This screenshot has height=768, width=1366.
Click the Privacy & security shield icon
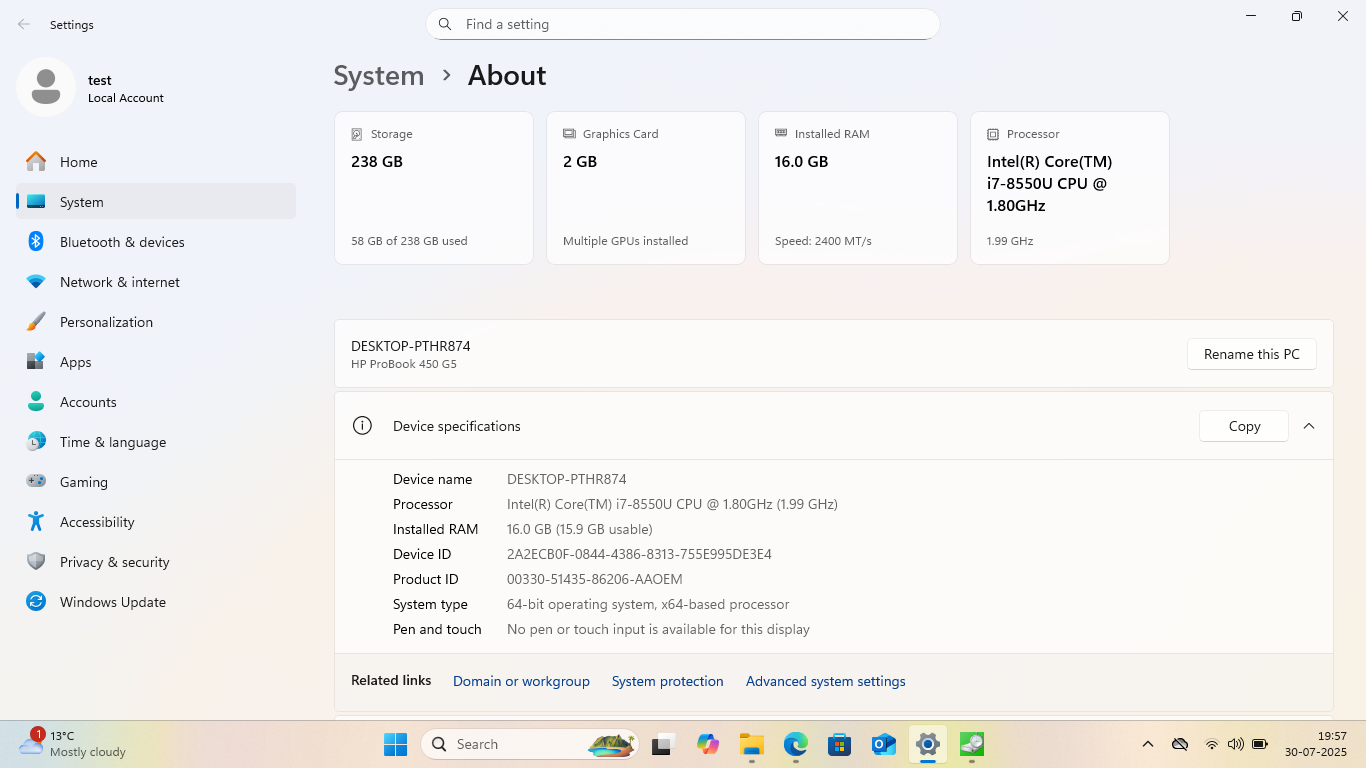click(x=36, y=562)
